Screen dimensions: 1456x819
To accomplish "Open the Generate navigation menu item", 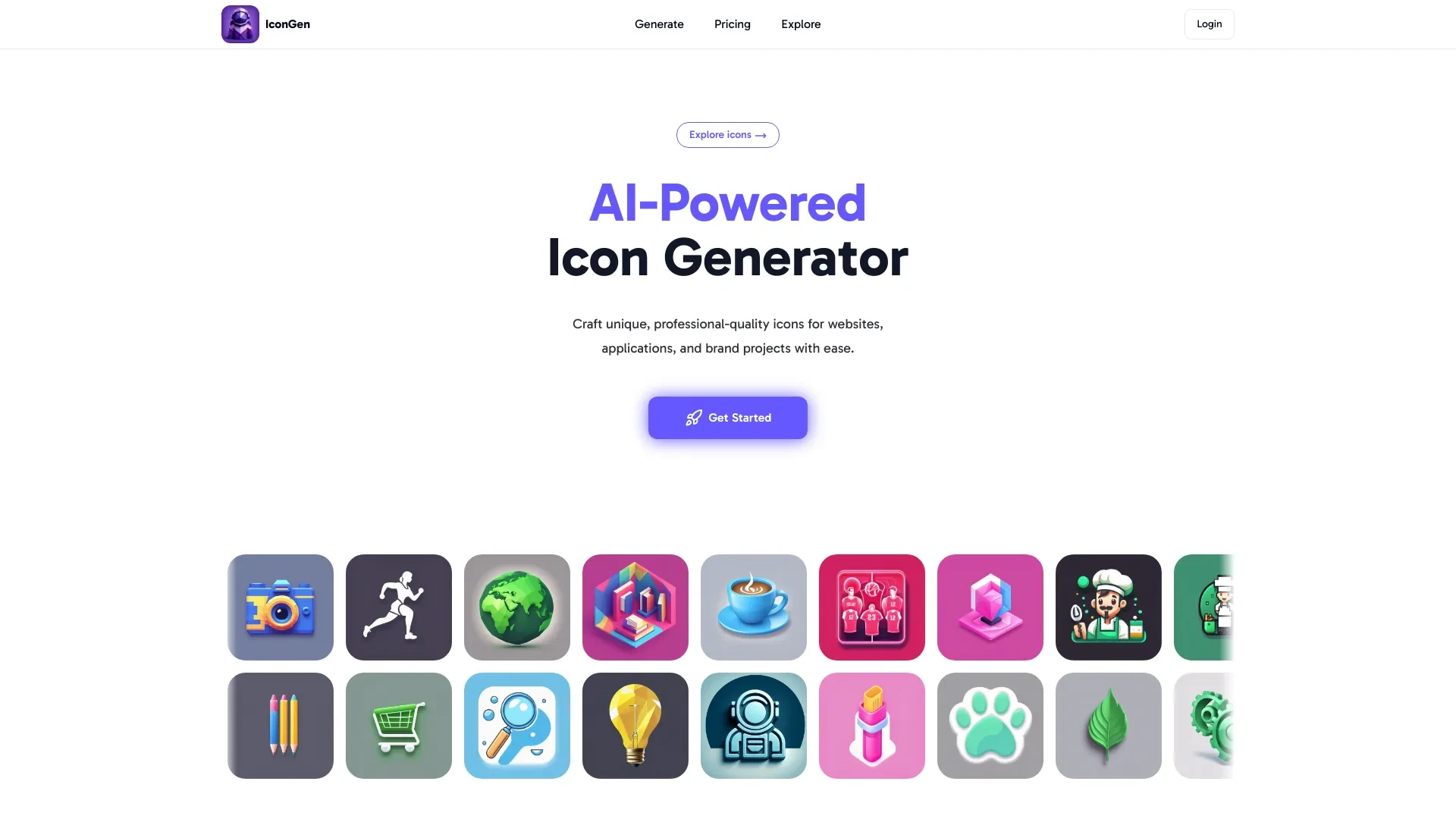I will pos(659,24).
